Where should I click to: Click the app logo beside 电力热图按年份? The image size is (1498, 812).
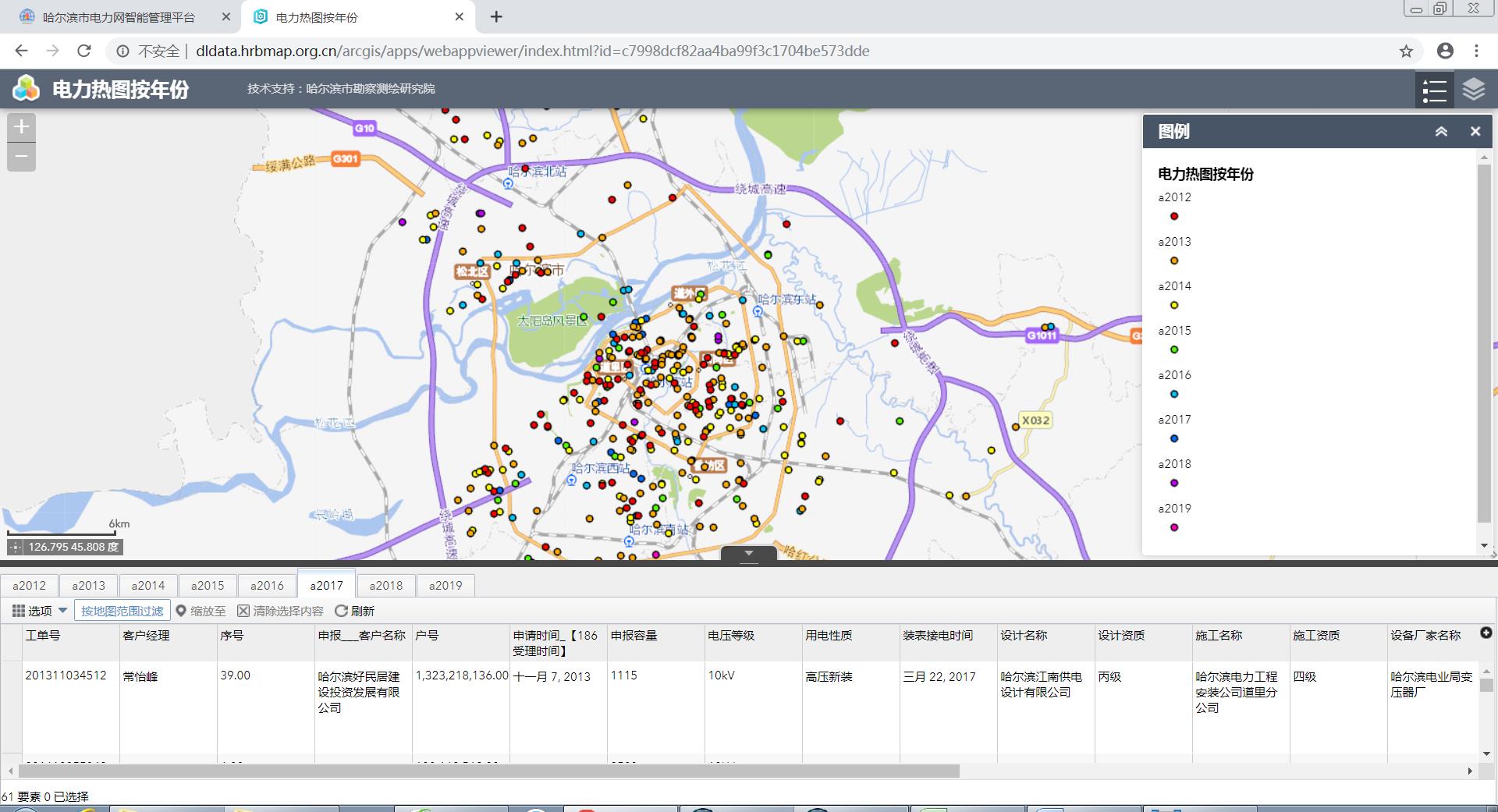pyautogui.click(x=26, y=89)
